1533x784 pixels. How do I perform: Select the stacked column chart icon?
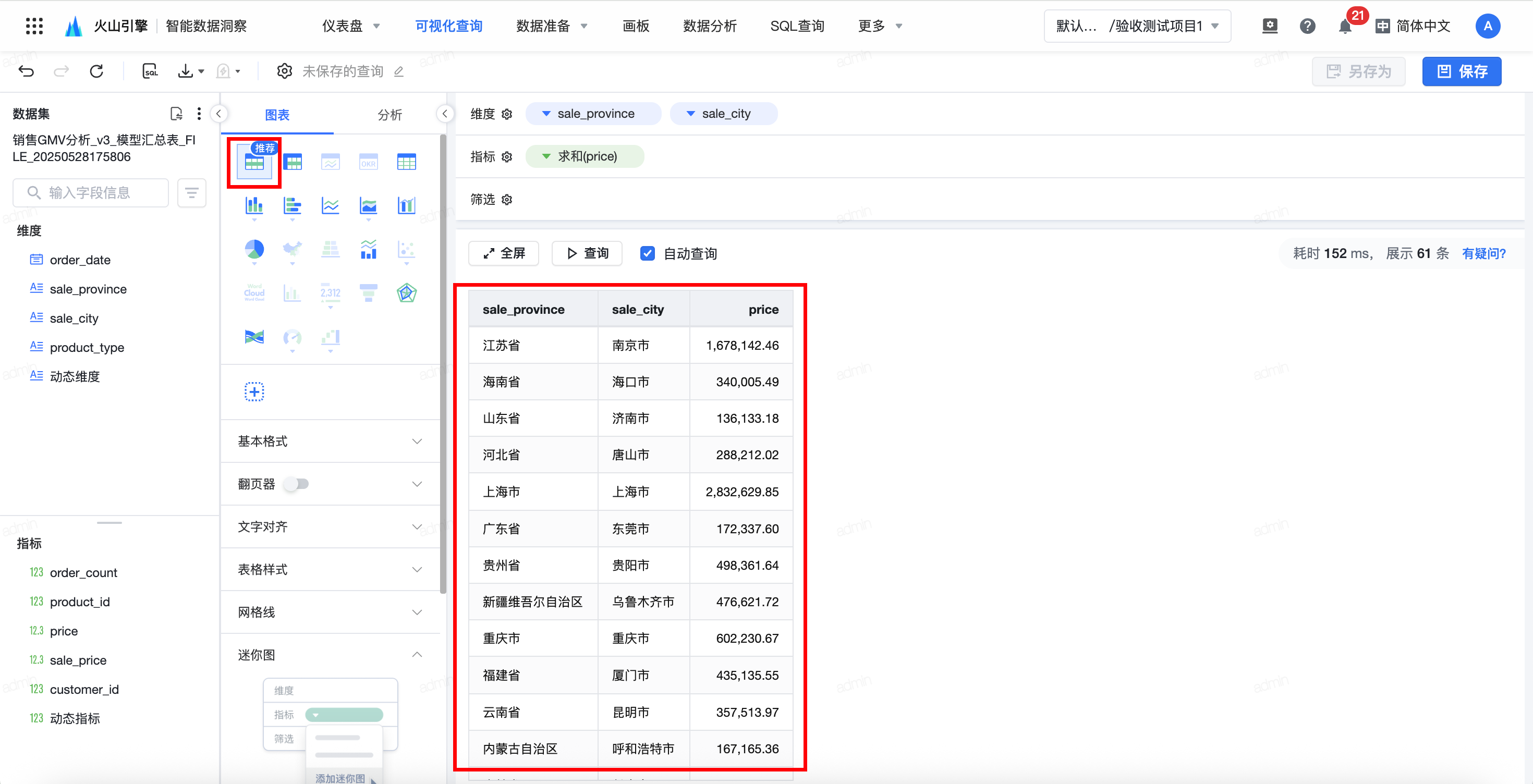(254, 206)
